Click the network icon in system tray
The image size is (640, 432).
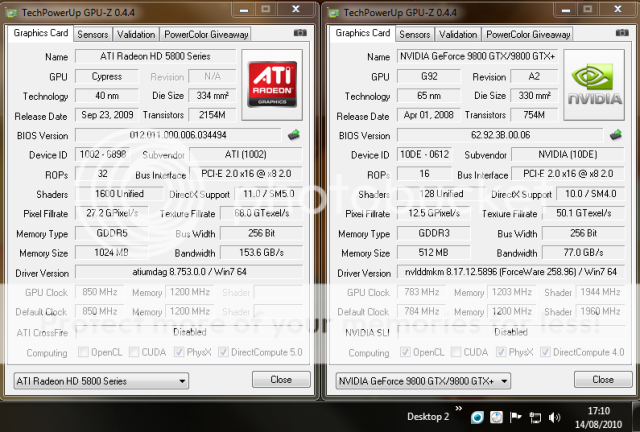[535, 417]
